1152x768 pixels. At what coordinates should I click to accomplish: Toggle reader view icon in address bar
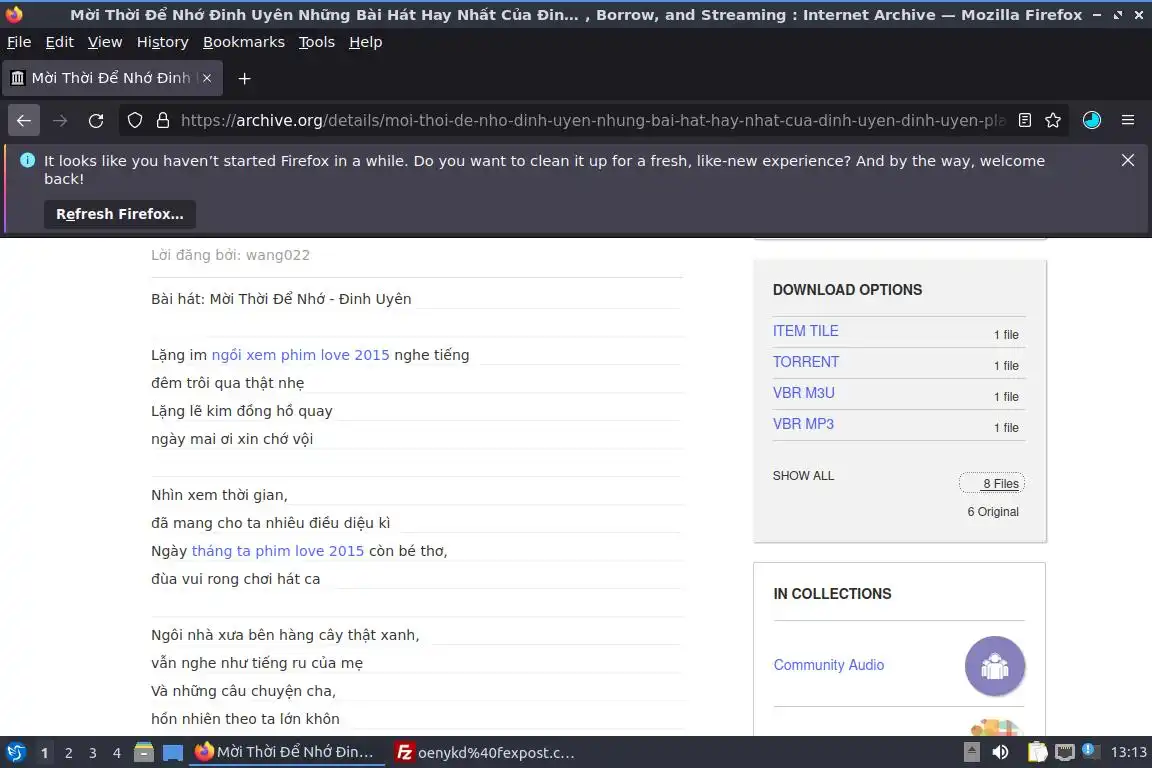coord(1025,121)
